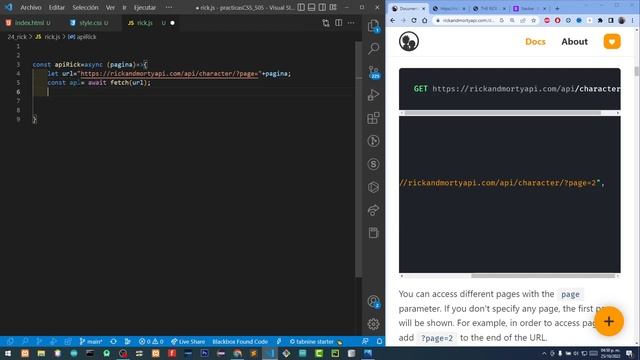The height and width of the screenshot is (360, 640).
Task: Start Live Share from status bar
Action: click(x=188, y=342)
